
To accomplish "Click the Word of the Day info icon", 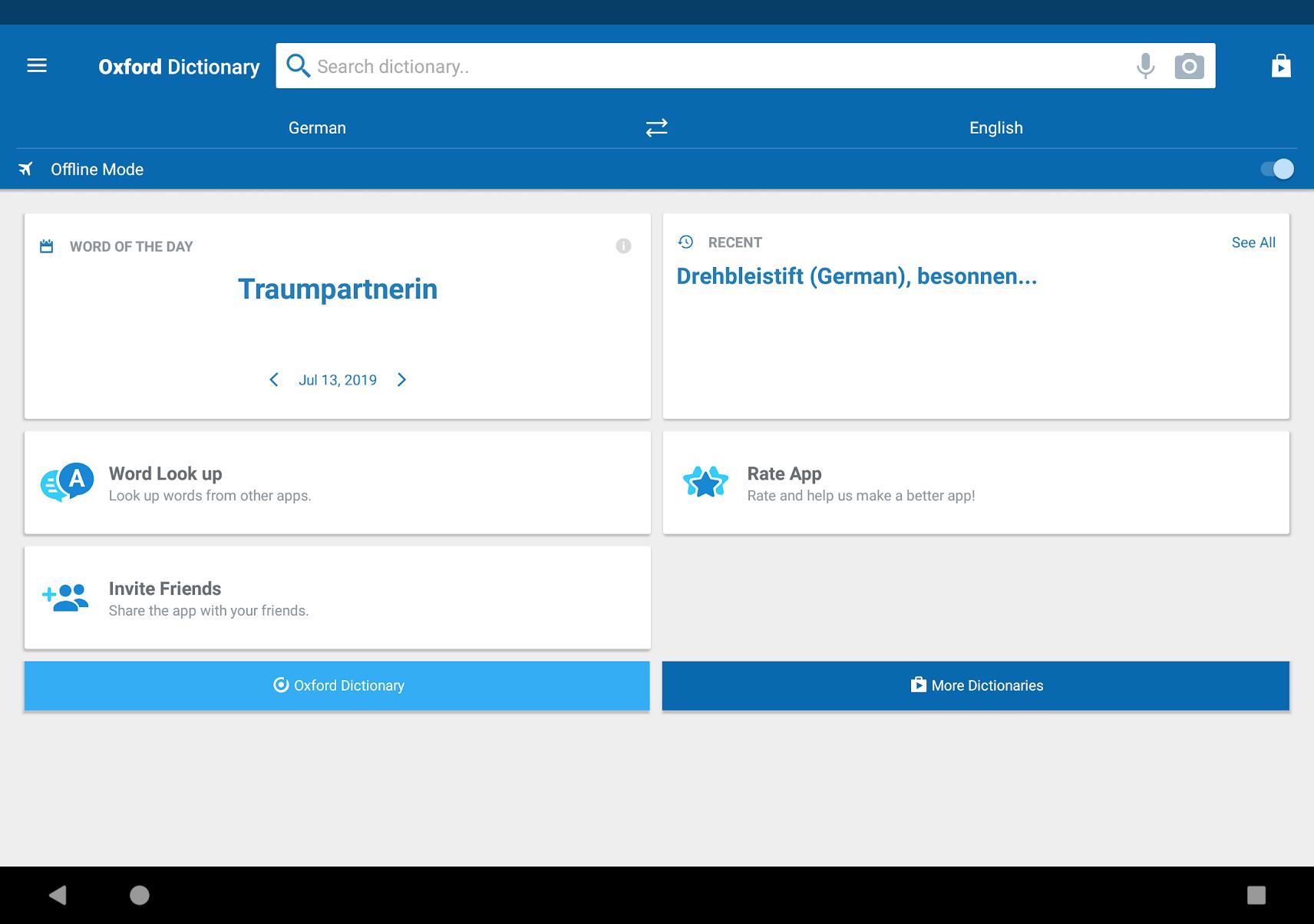I will (x=623, y=246).
